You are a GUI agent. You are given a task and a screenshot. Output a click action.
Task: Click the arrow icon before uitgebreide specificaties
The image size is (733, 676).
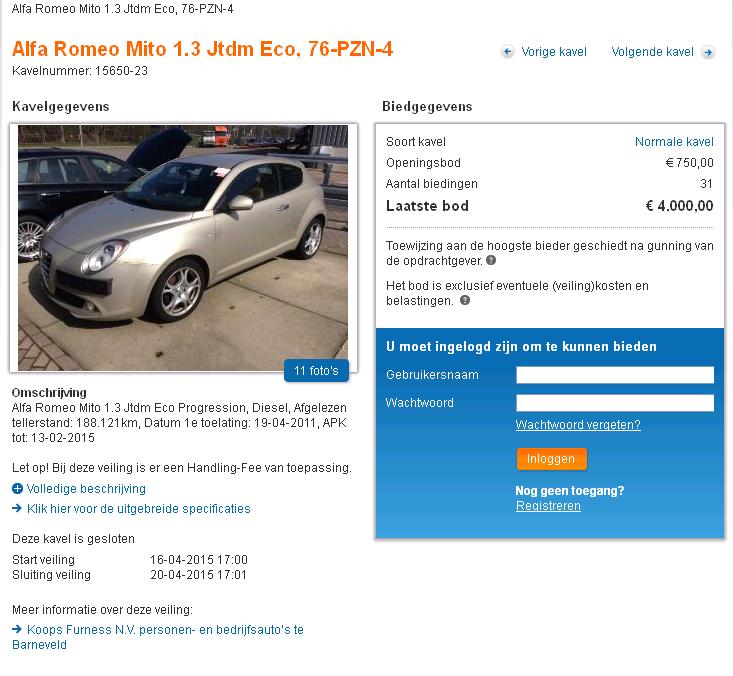[17, 508]
